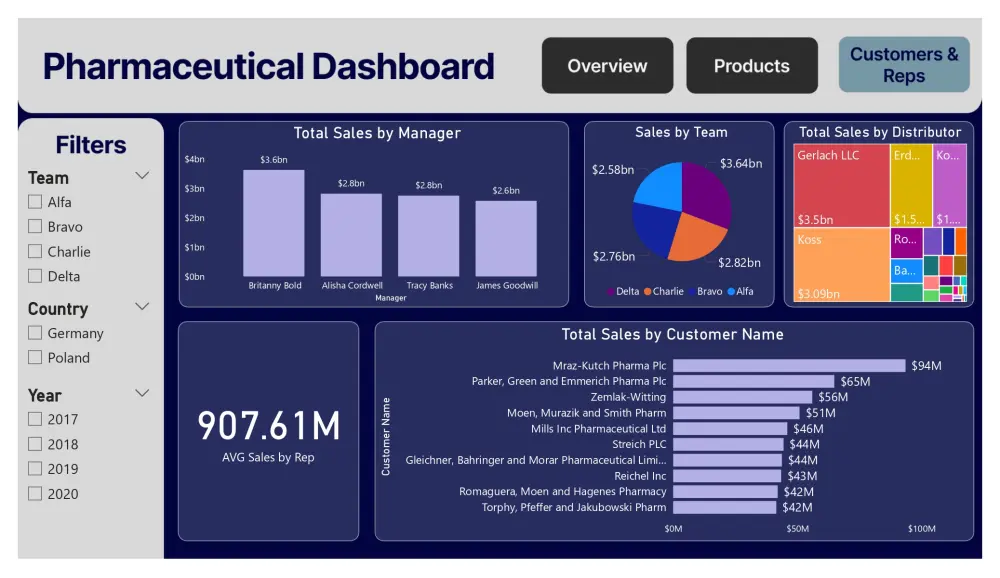Check the Bravo team filter
The height and width of the screenshot is (578, 1000).
35,226
